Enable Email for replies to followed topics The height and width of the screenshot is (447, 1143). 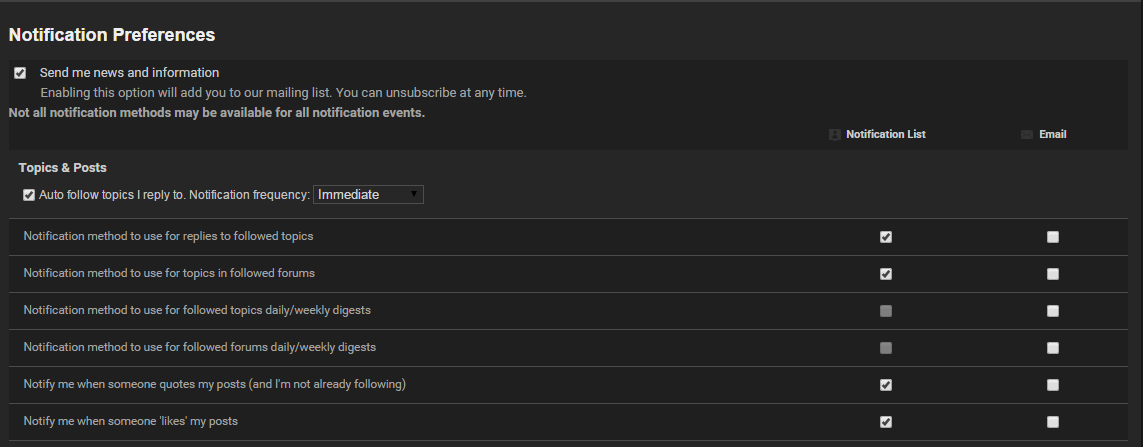(1053, 237)
